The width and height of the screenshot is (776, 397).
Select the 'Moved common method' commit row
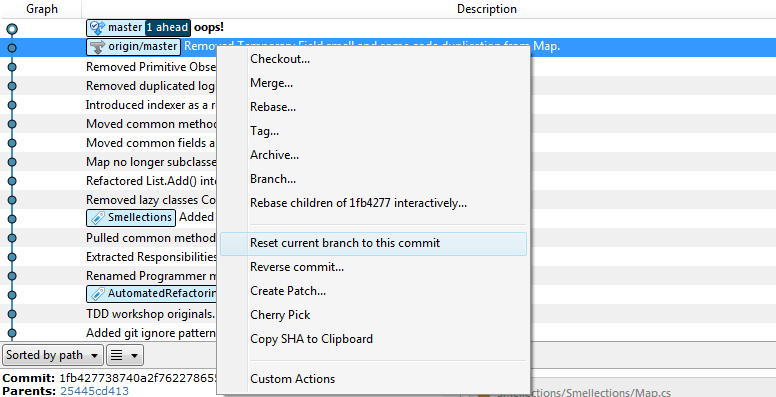click(108, 124)
